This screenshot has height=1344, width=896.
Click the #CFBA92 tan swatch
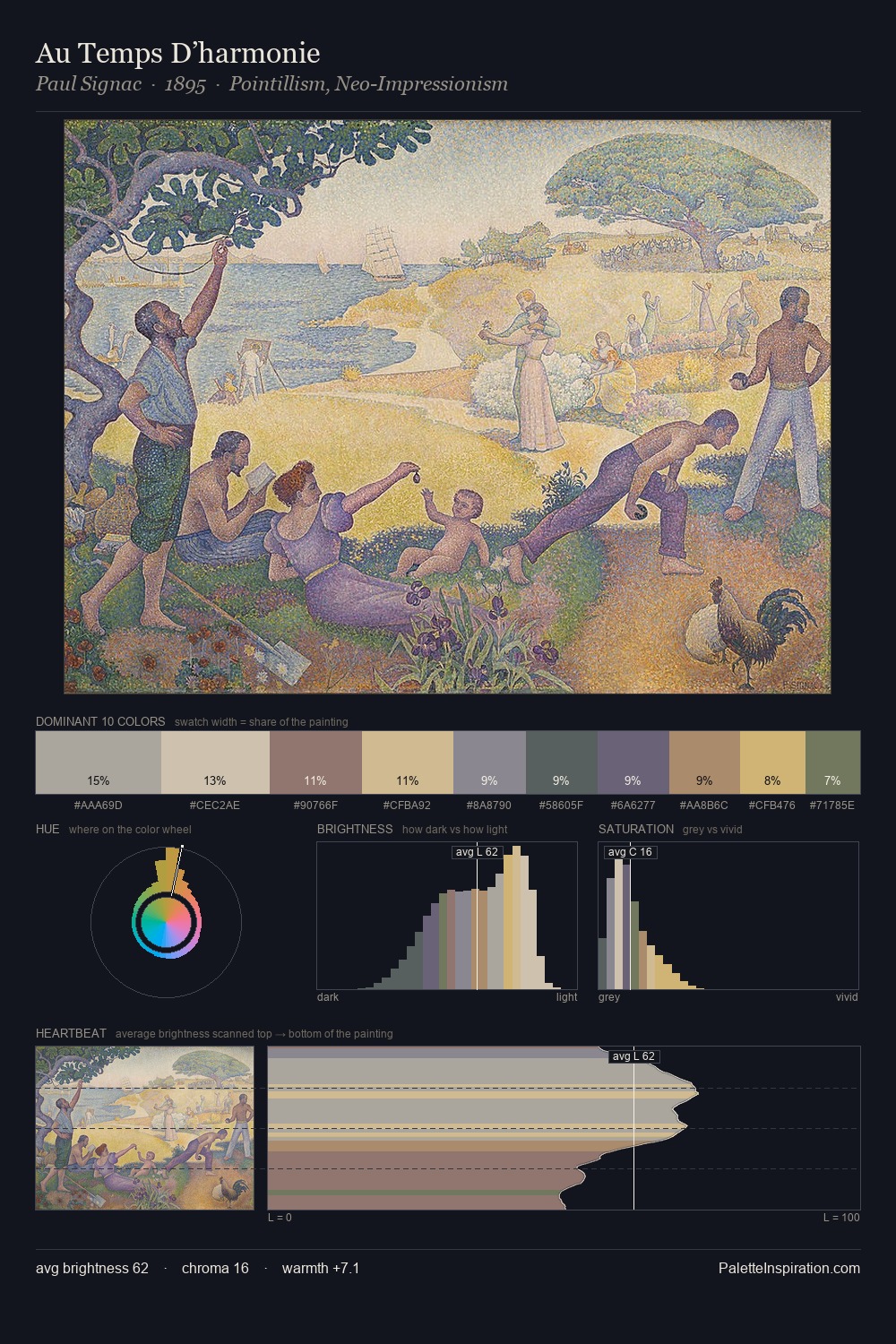pyautogui.click(x=408, y=762)
